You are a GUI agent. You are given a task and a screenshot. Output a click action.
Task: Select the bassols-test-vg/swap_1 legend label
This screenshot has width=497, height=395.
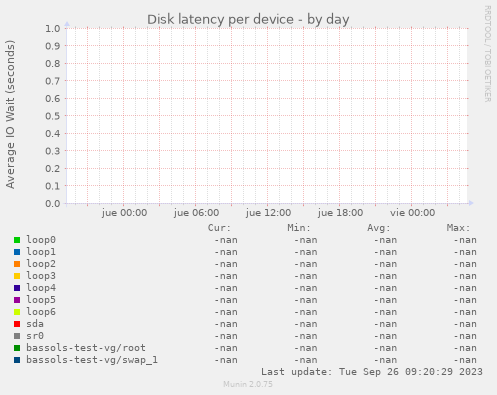pyautogui.click(x=92, y=360)
